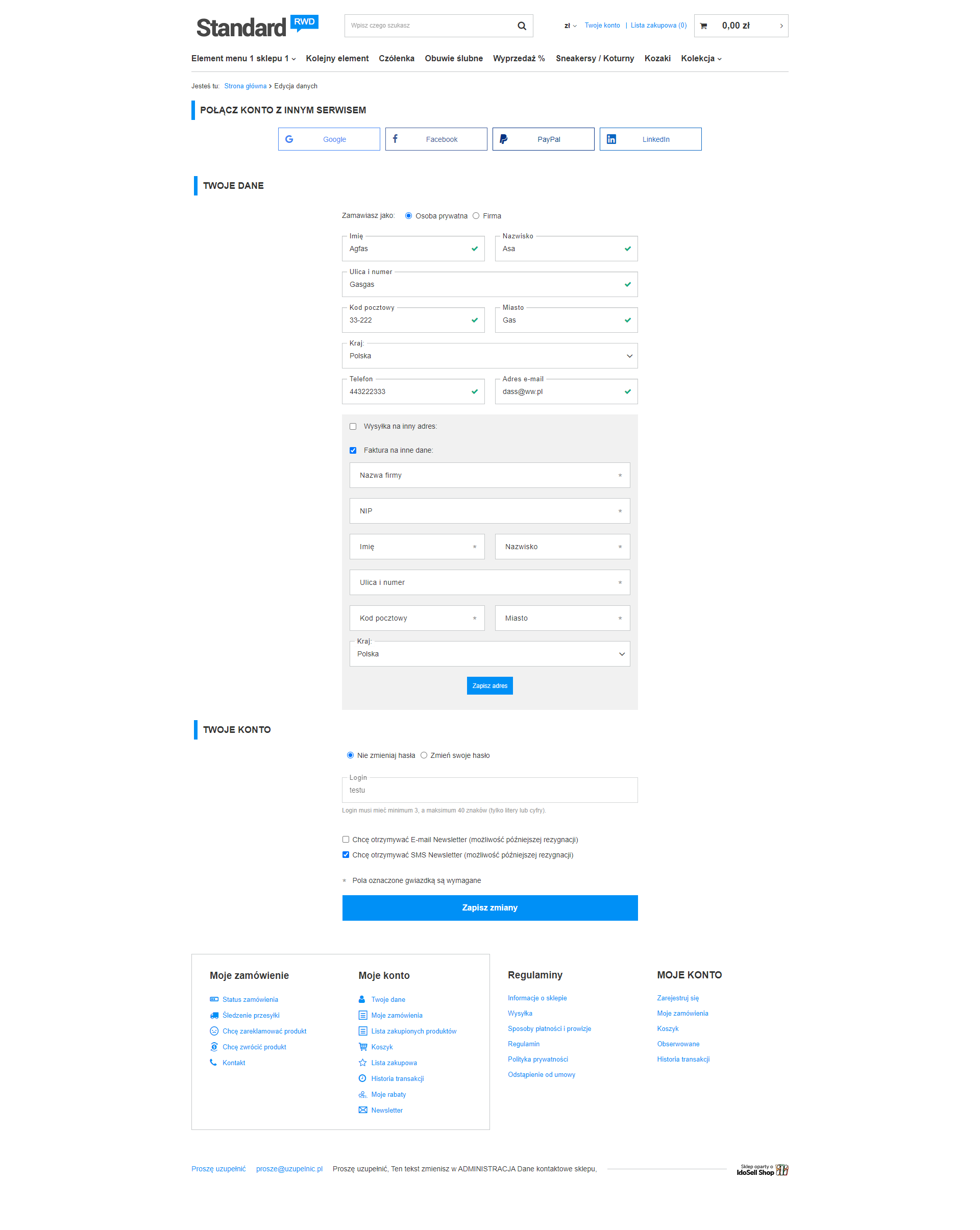Open Kolejny element menu
Viewport: 980px width, 1230px height.
pyautogui.click(x=337, y=58)
